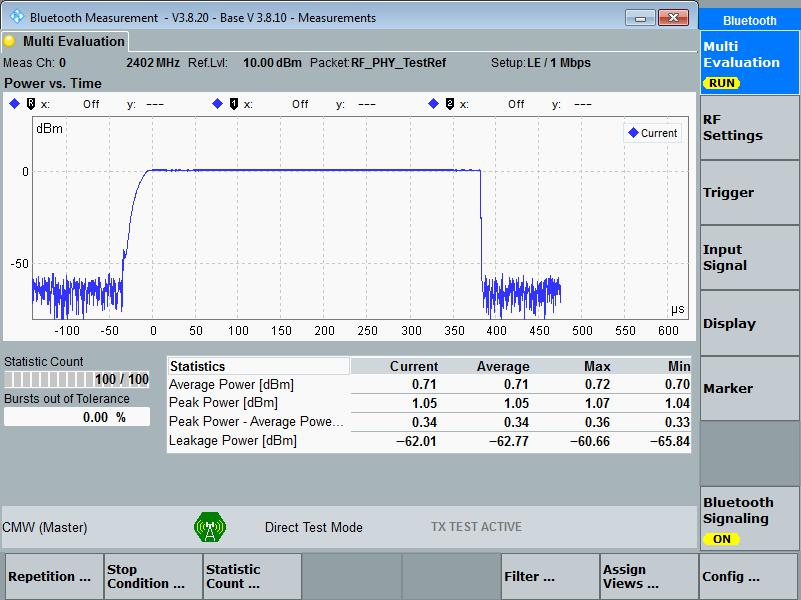
Task: Toggle the Multi Evaluation RUN softkey
Action: (749, 62)
